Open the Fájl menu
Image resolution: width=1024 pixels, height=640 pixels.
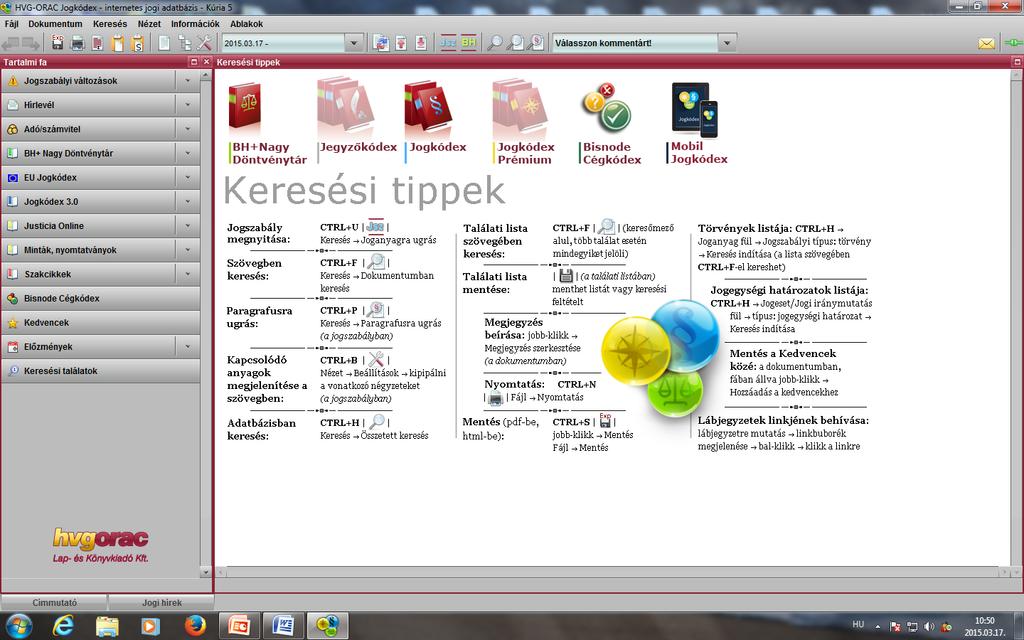[12, 24]
